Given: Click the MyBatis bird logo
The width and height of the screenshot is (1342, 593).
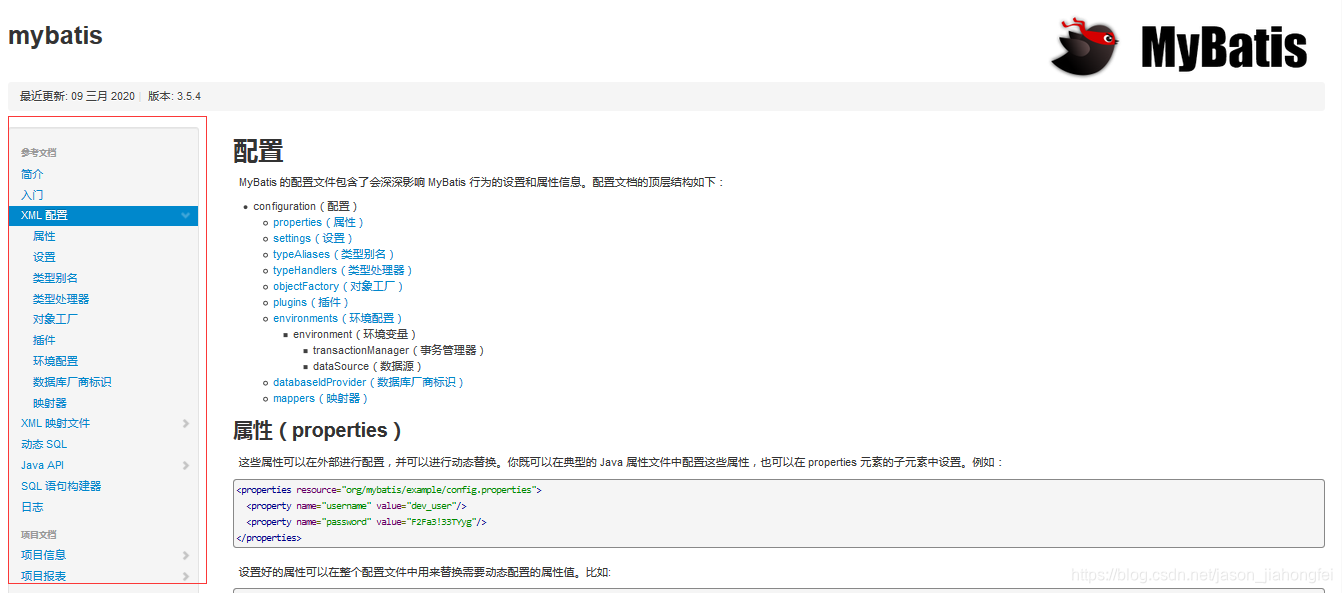Looking at the screenshot, I should pyautogui.click(x=1083, y=45).
